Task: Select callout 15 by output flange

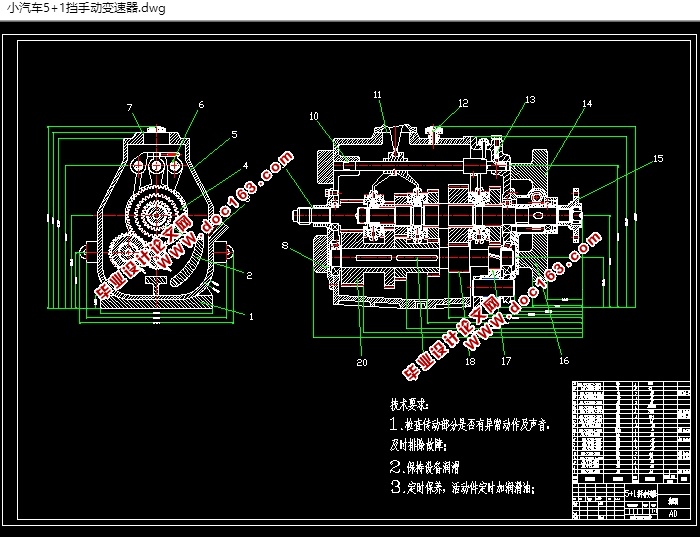Action: (658, 158)
